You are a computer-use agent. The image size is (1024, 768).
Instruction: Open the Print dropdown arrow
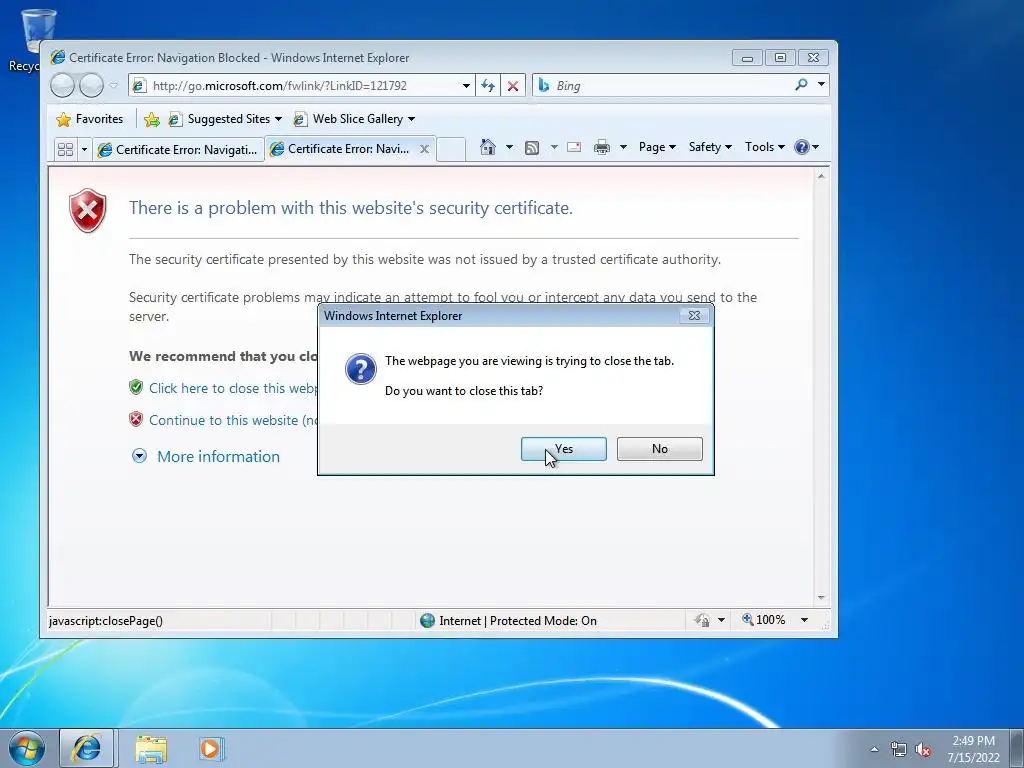tap(623, 147)
